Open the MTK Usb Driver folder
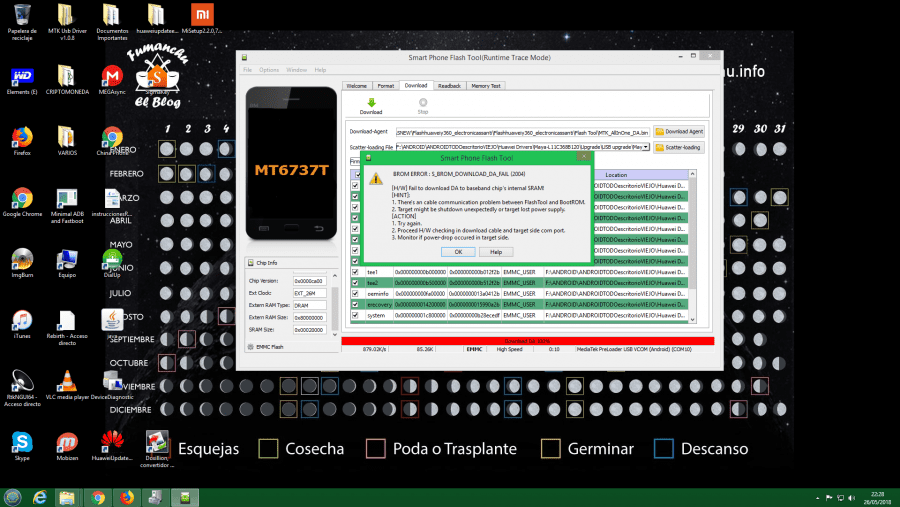 click(x=67, y=22)
